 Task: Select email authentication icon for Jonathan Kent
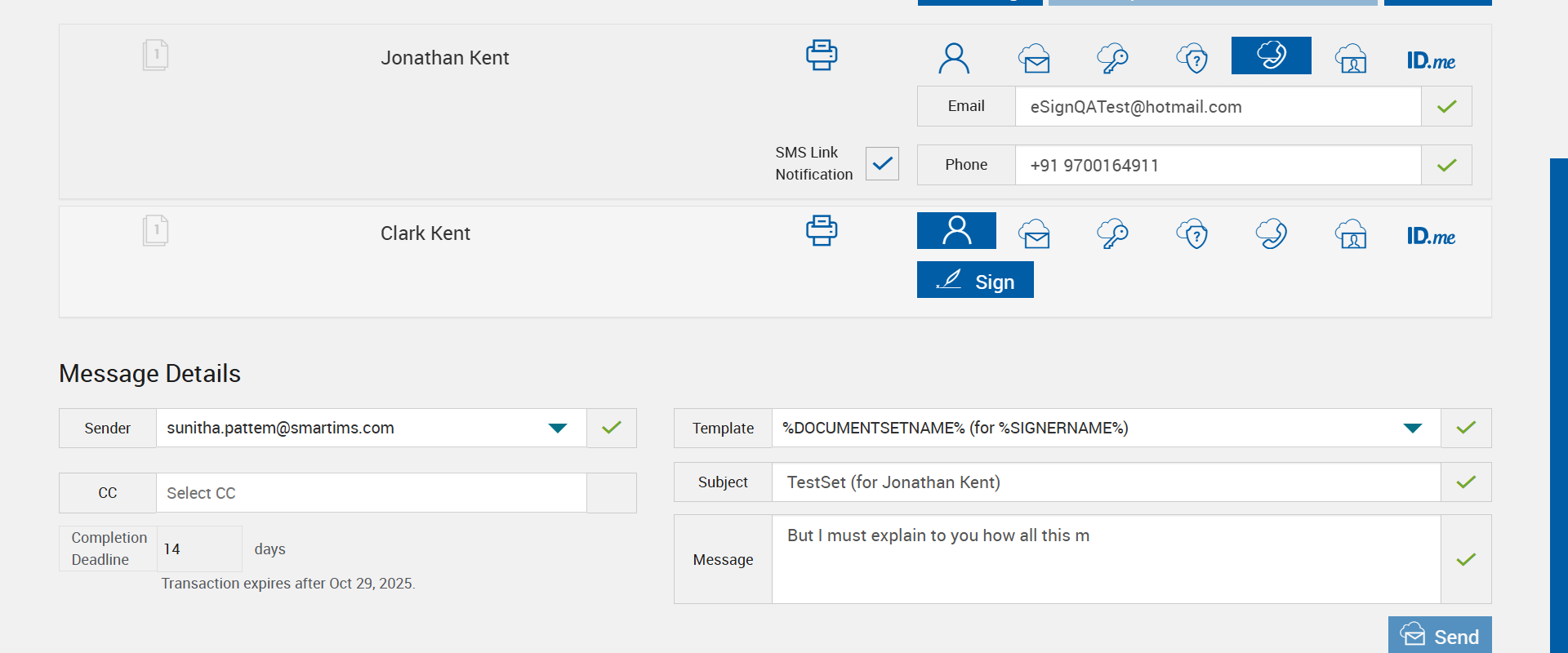pos(1034,58)
